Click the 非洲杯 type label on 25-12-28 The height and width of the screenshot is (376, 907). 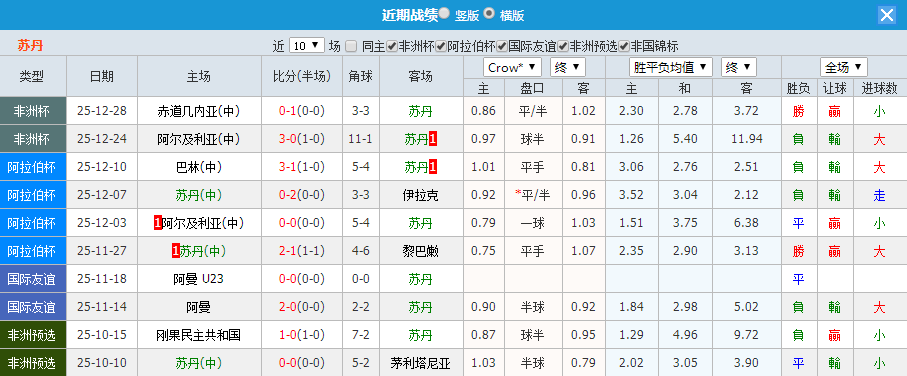point(32,111)
